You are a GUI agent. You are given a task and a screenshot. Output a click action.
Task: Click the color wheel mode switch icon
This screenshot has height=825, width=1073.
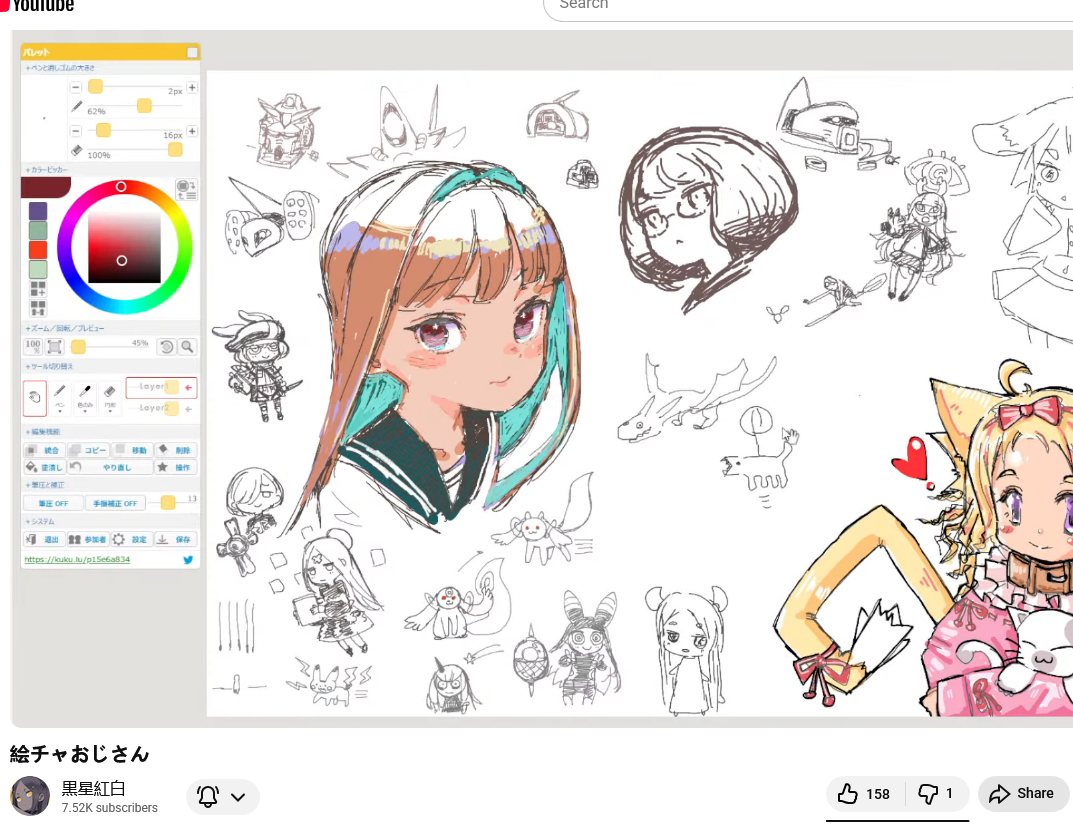click(186, 189)
